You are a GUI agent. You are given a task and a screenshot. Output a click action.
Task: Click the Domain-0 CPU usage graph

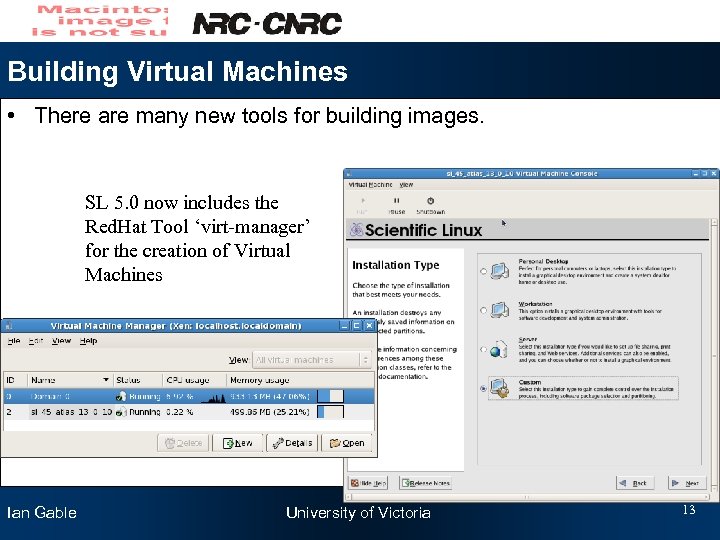(213, 397)
